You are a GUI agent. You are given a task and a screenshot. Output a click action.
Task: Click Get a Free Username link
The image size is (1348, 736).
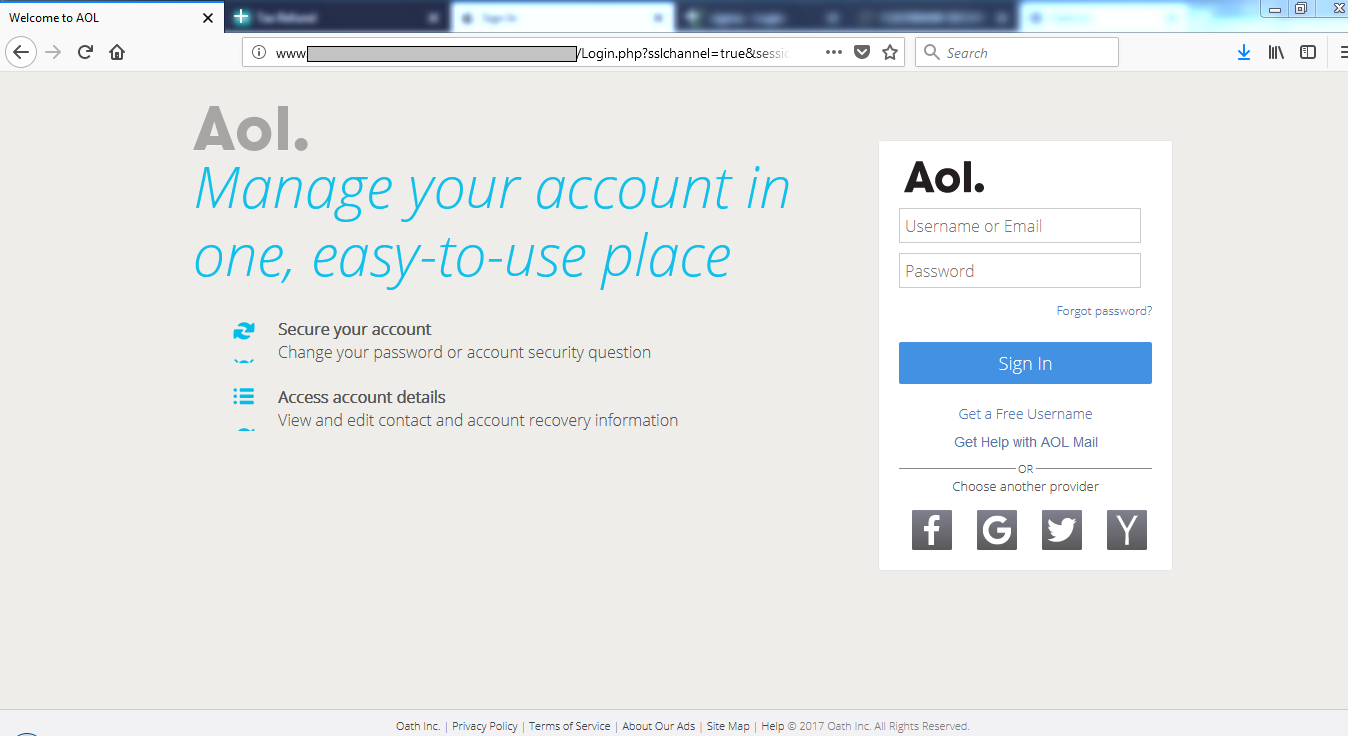tap(1025, 414)
